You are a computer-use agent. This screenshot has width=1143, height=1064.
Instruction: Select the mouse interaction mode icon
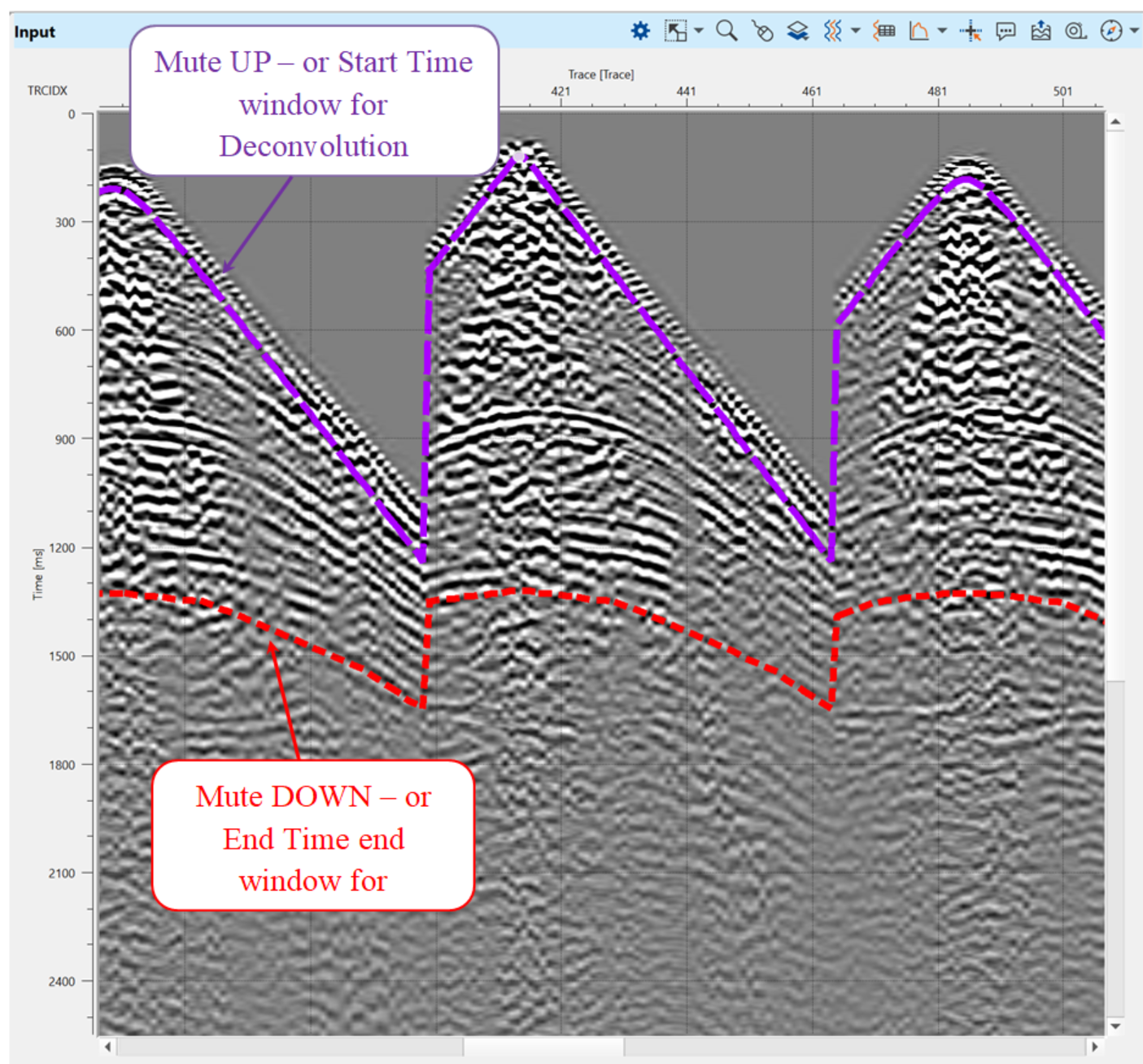762,32
